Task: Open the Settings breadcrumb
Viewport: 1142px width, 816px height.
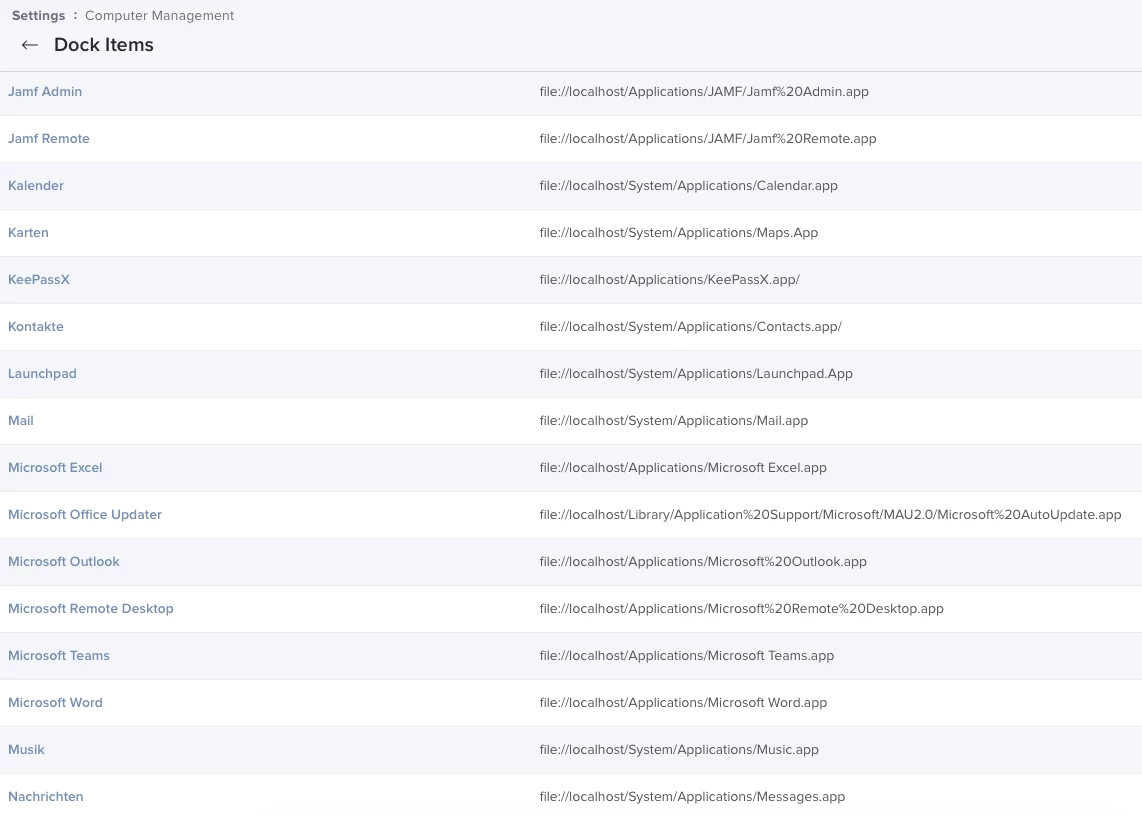Action: pos(38,15)
